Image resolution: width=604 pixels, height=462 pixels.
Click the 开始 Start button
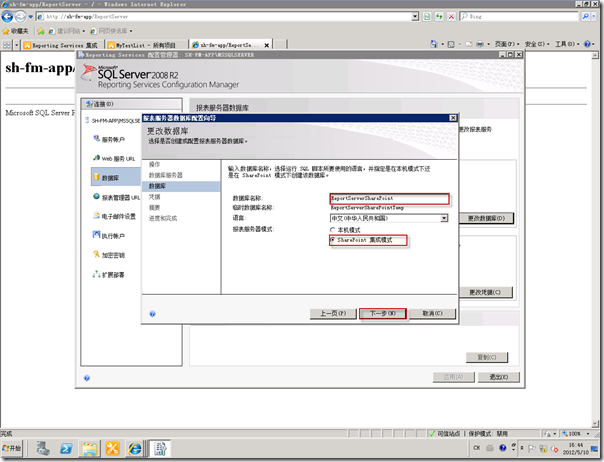[12, 448]
